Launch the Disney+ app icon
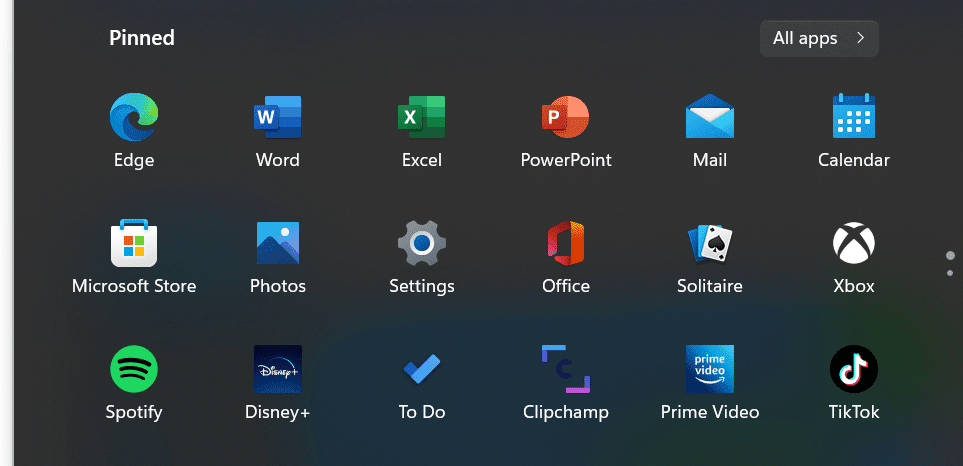 (278, 369)
